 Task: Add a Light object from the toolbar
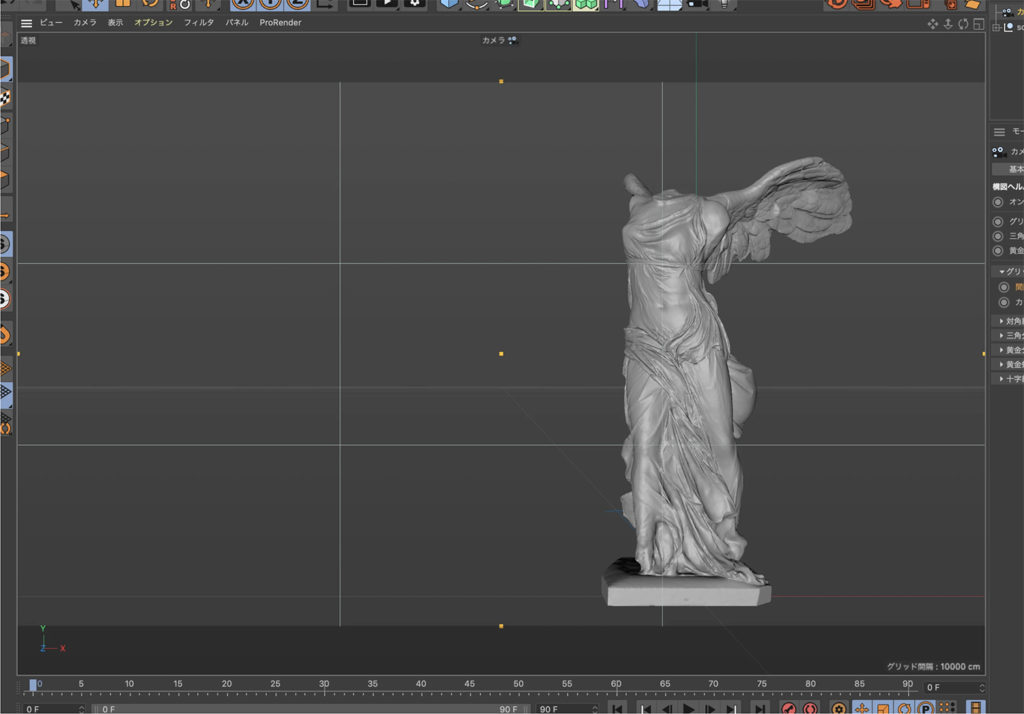point(724,4)
